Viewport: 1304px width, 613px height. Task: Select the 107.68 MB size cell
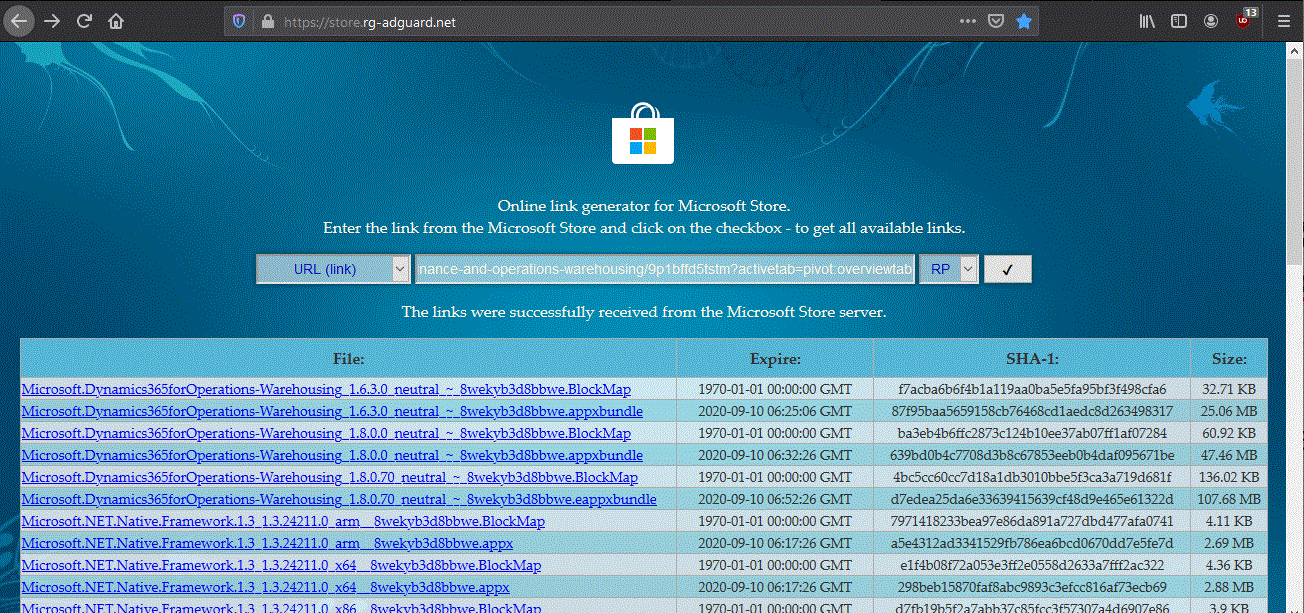point(1229,499)
